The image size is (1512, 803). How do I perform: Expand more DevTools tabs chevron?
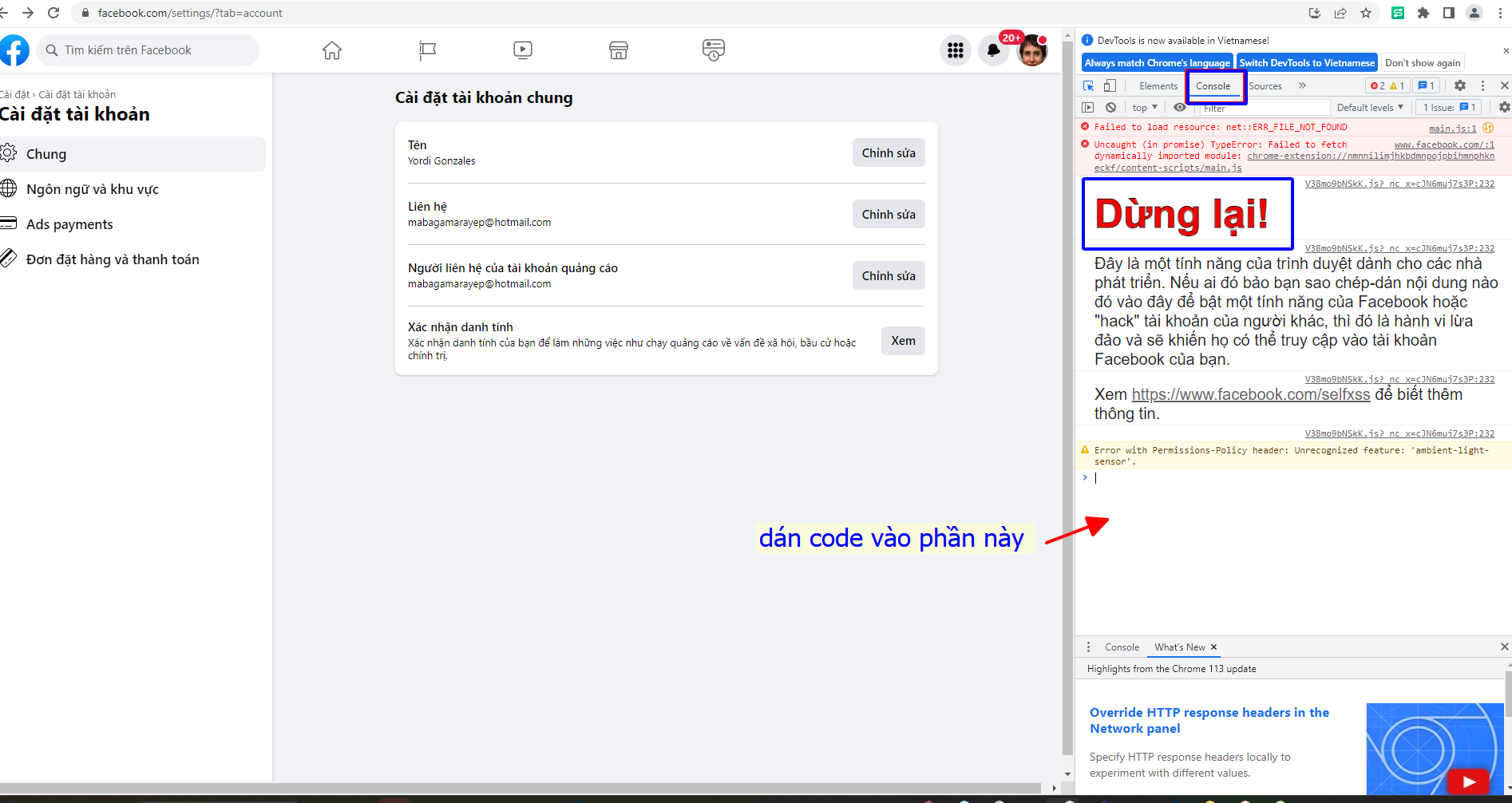coord(1302,85)
